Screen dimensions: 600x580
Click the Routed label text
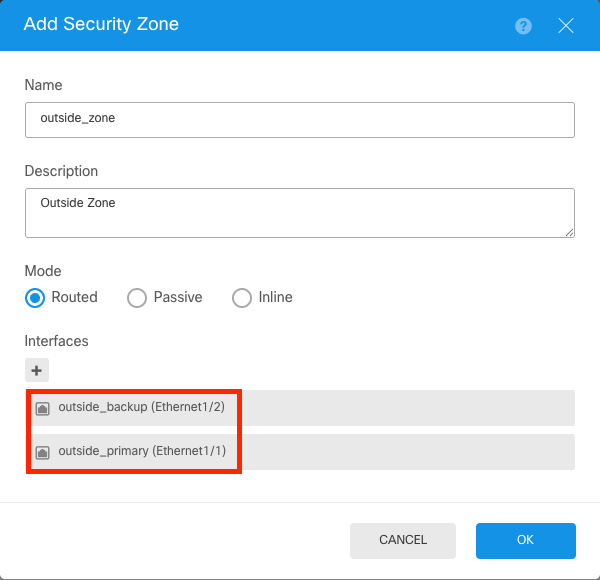point(75,297)
